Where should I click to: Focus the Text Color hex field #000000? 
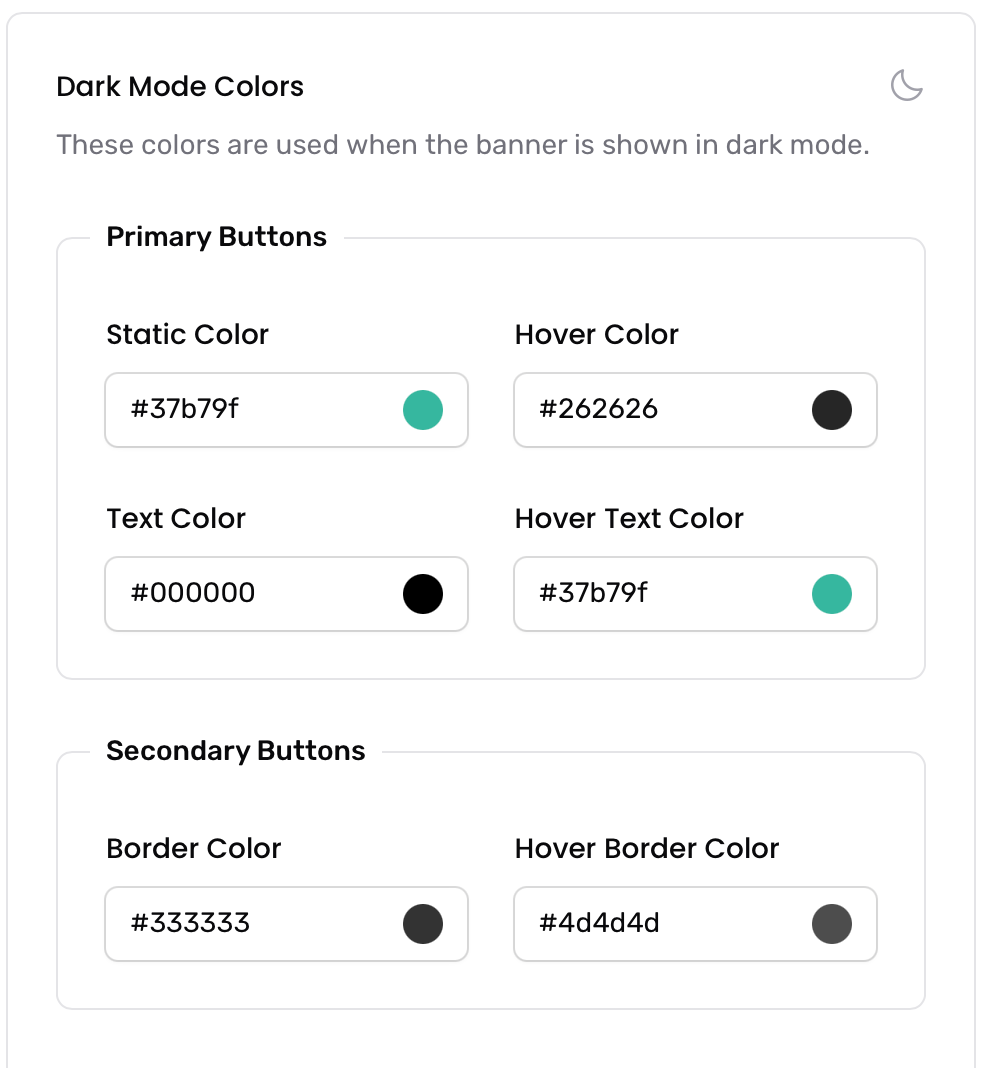(x=286, y=594)
